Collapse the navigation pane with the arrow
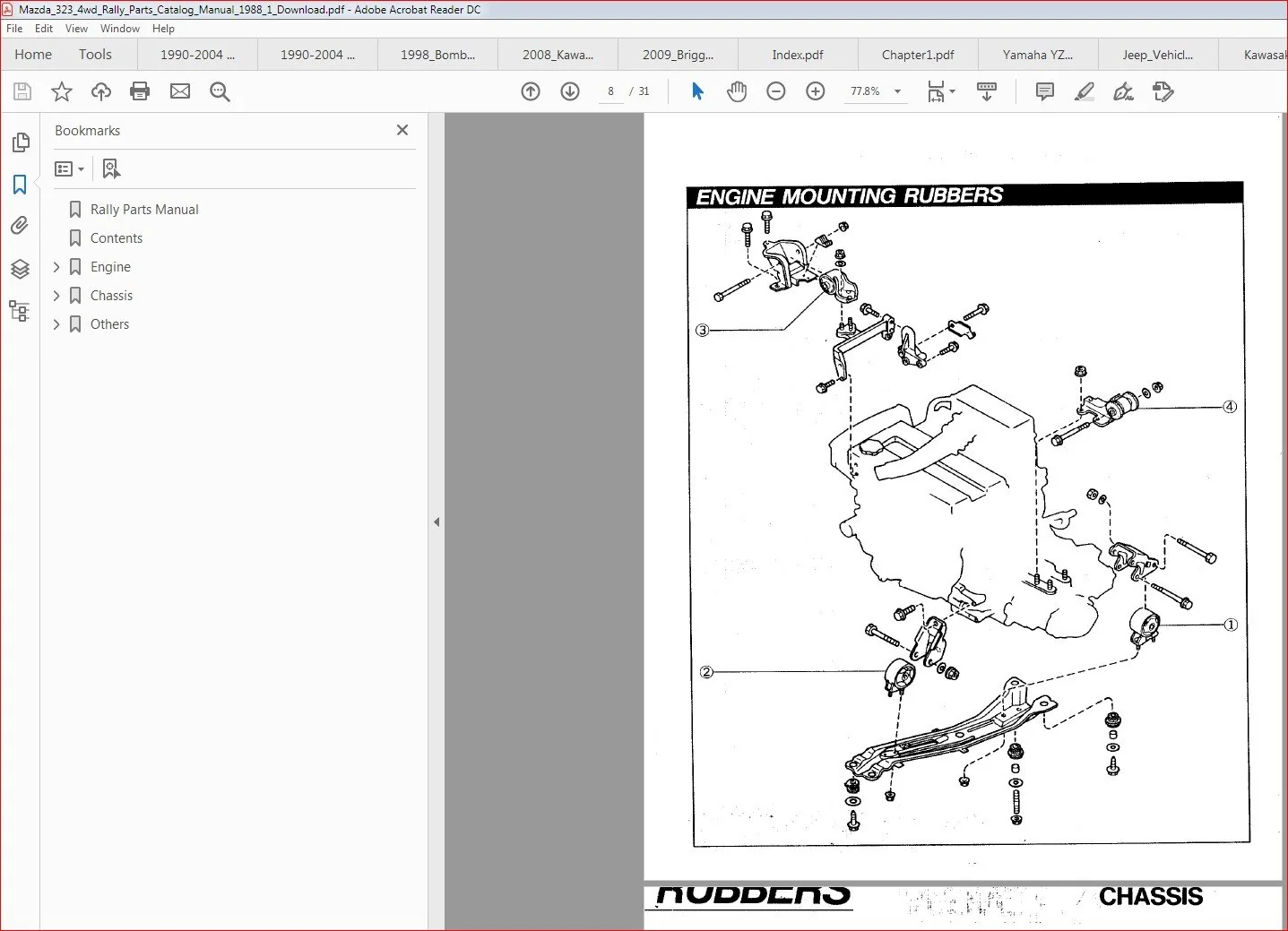The height and width of the screenshot is (931, 1288). [x=437, y=522]
